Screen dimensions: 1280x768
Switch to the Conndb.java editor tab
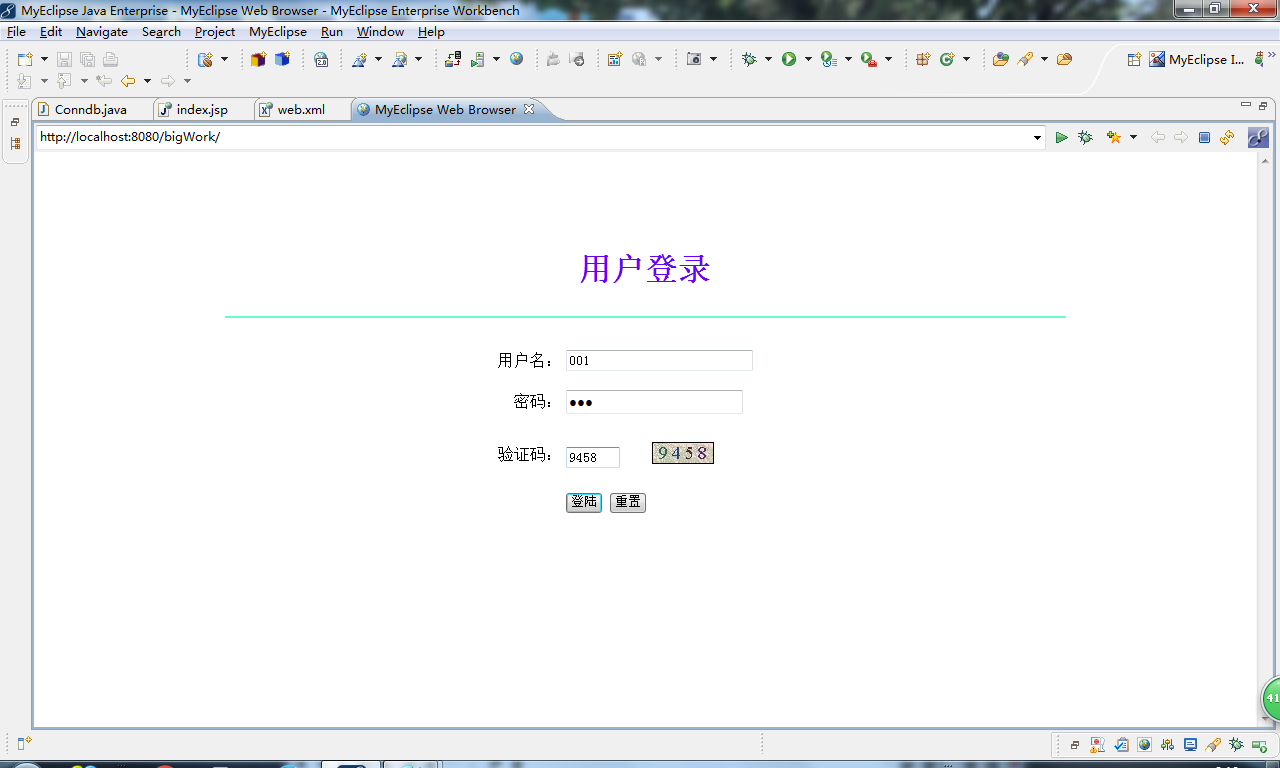click(91, 110)
